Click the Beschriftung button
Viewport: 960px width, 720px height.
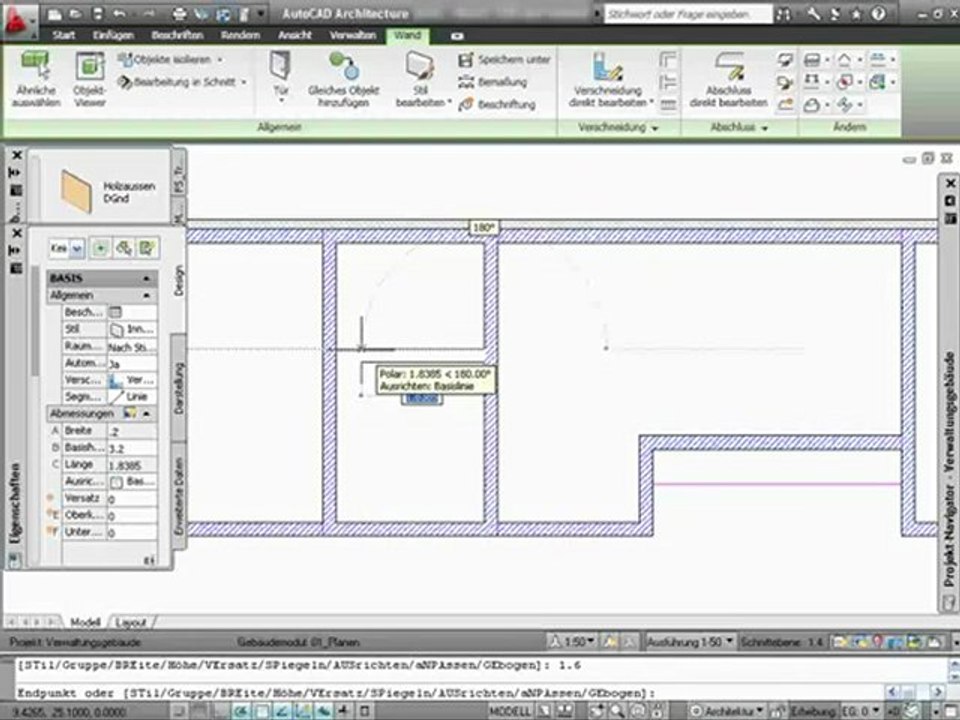[x=497, y=105]
